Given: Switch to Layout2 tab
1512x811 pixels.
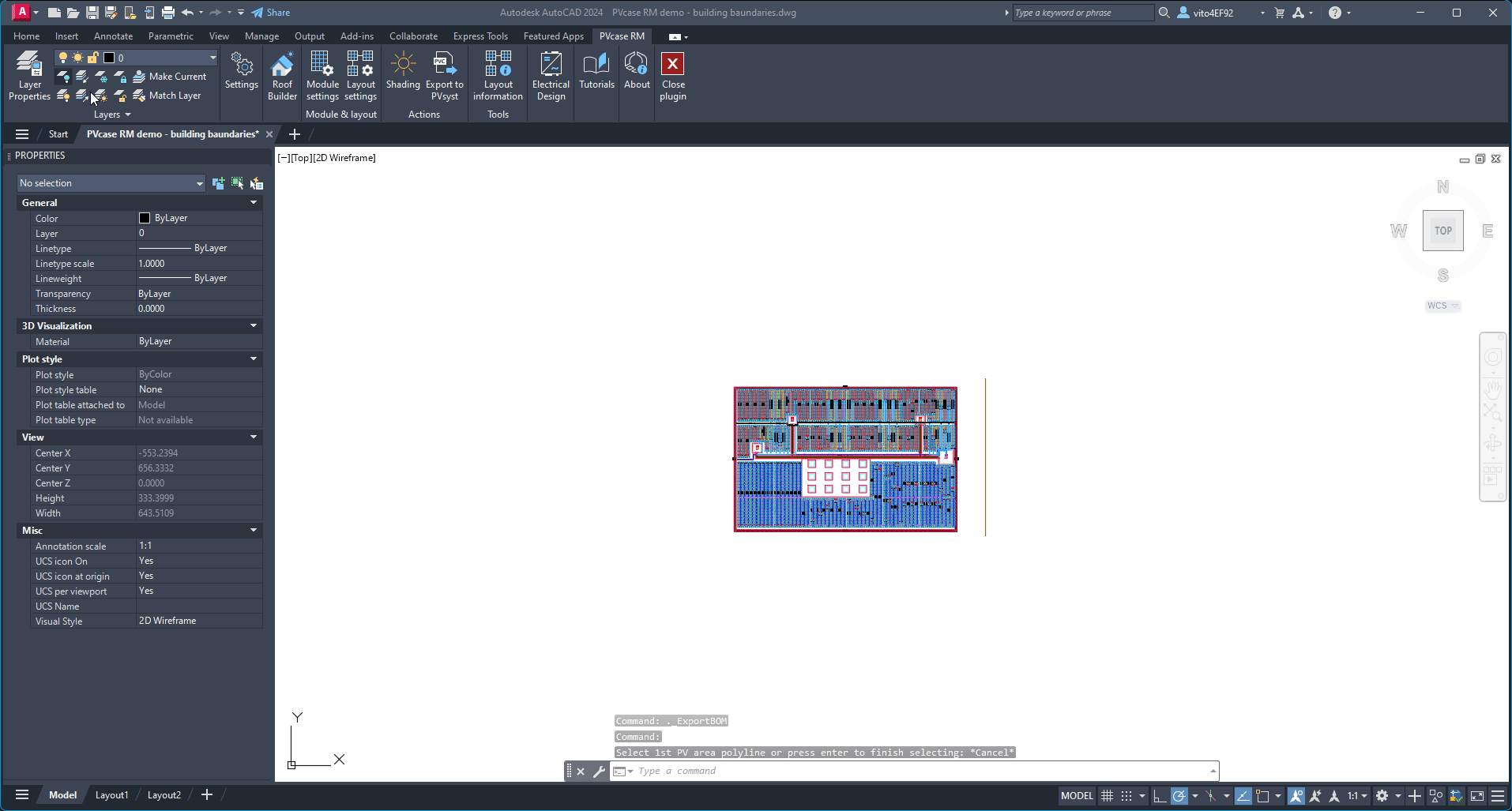Looking at the screenshot, I should coord(164,795).
